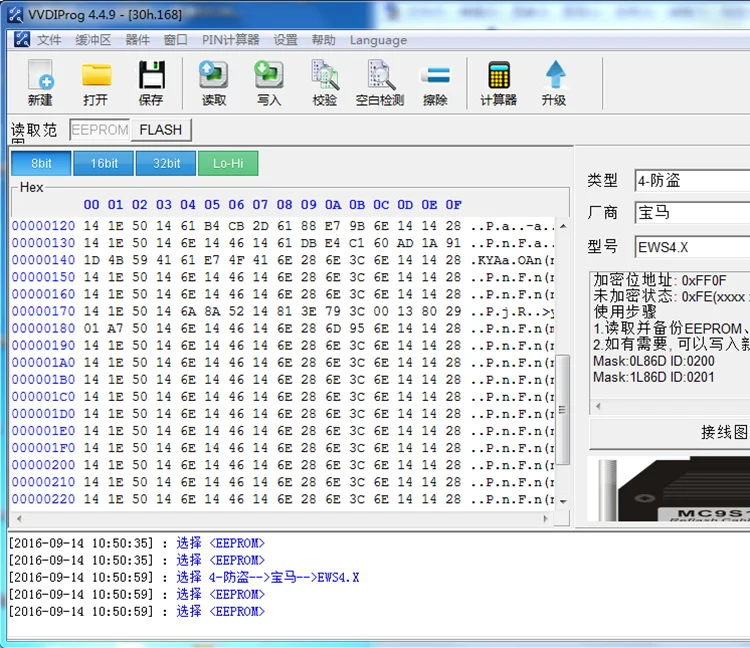
Task: Run verification with the 校验 icon
Action: point(325,82)
